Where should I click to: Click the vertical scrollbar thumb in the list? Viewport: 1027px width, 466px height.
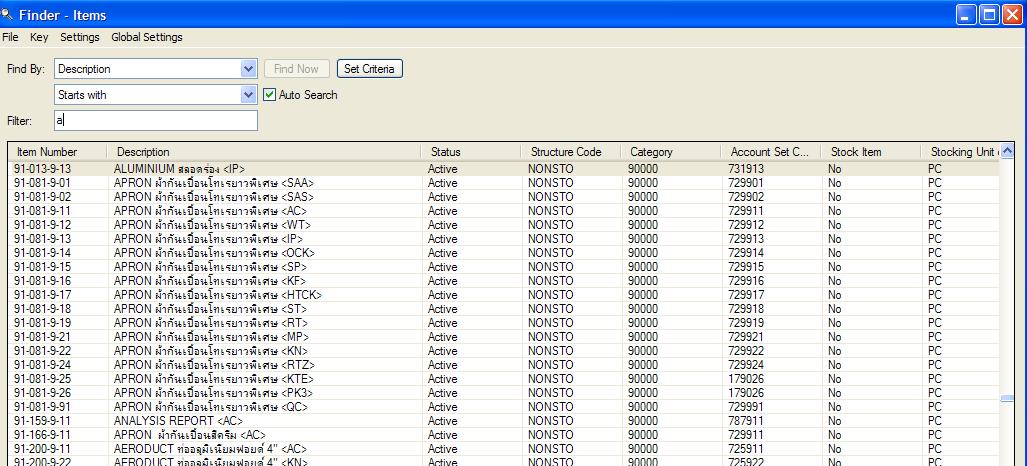pos(1007,398)
